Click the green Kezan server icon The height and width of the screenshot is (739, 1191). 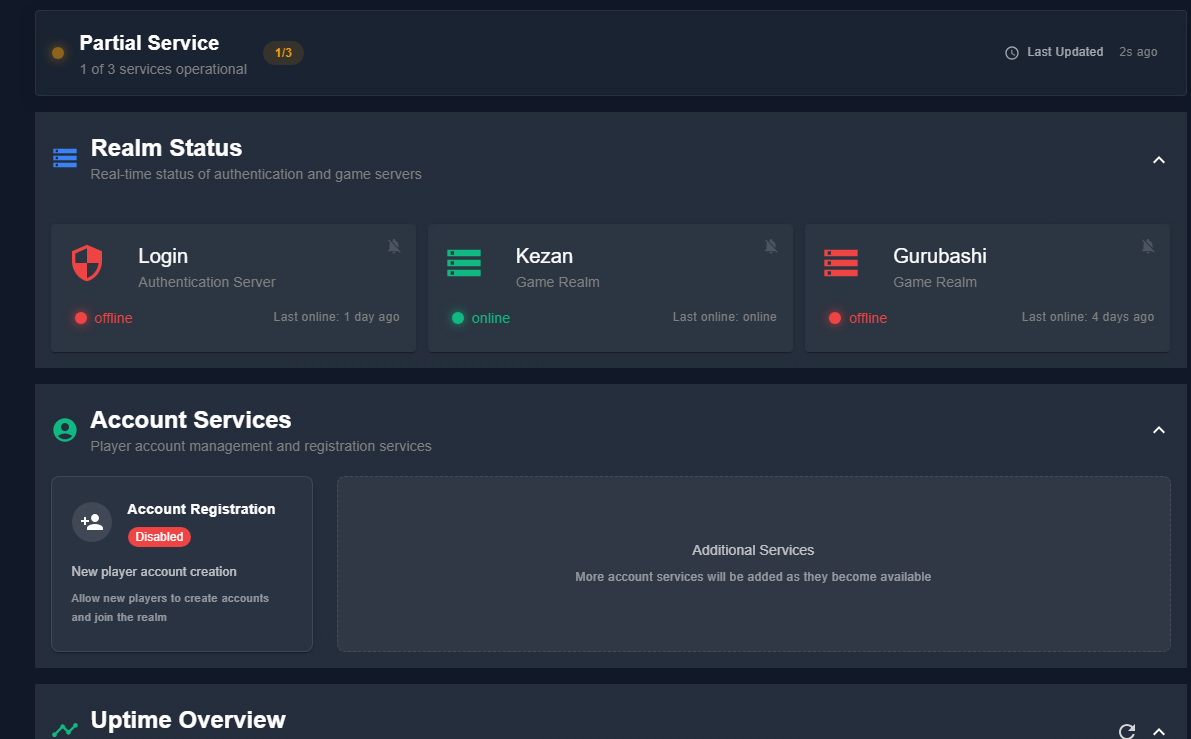point(464,263)
